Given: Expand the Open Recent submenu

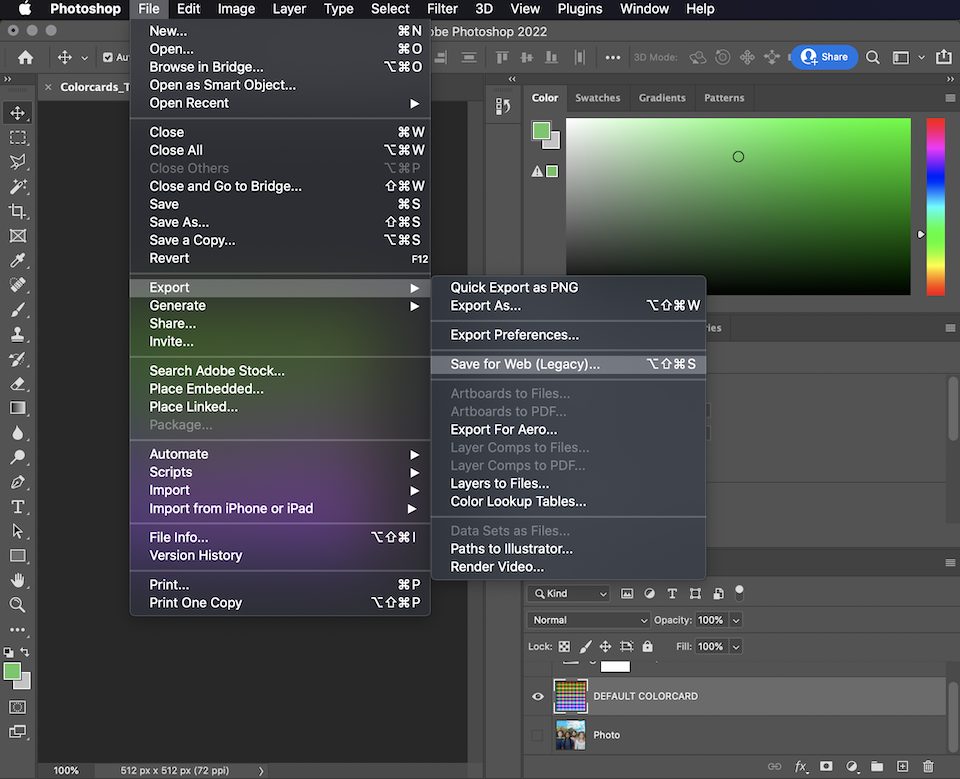Looking at the screenshot, I should tap(280, 103).
